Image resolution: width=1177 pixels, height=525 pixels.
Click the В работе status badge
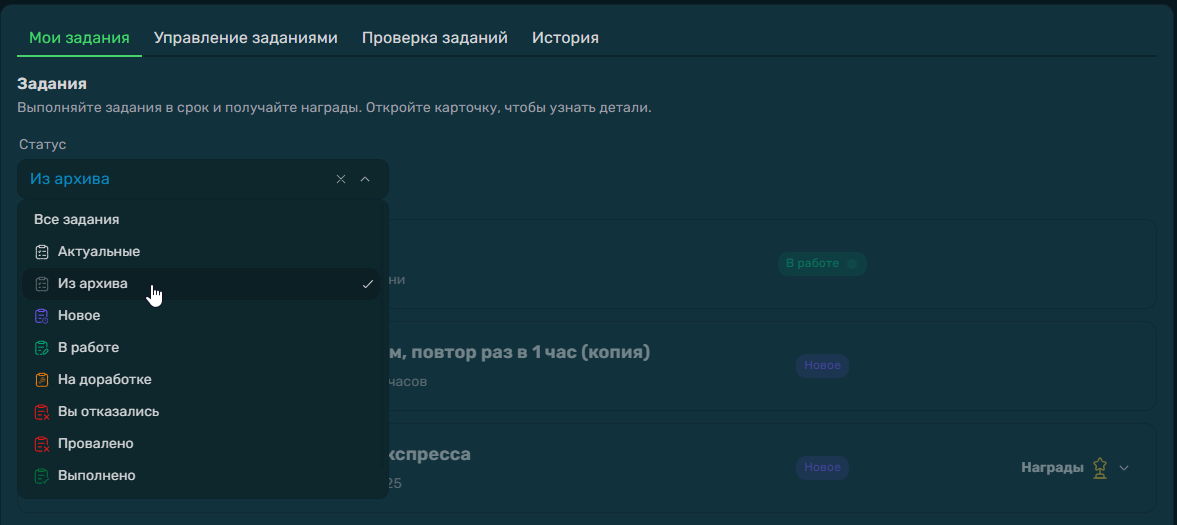point(821,264)
